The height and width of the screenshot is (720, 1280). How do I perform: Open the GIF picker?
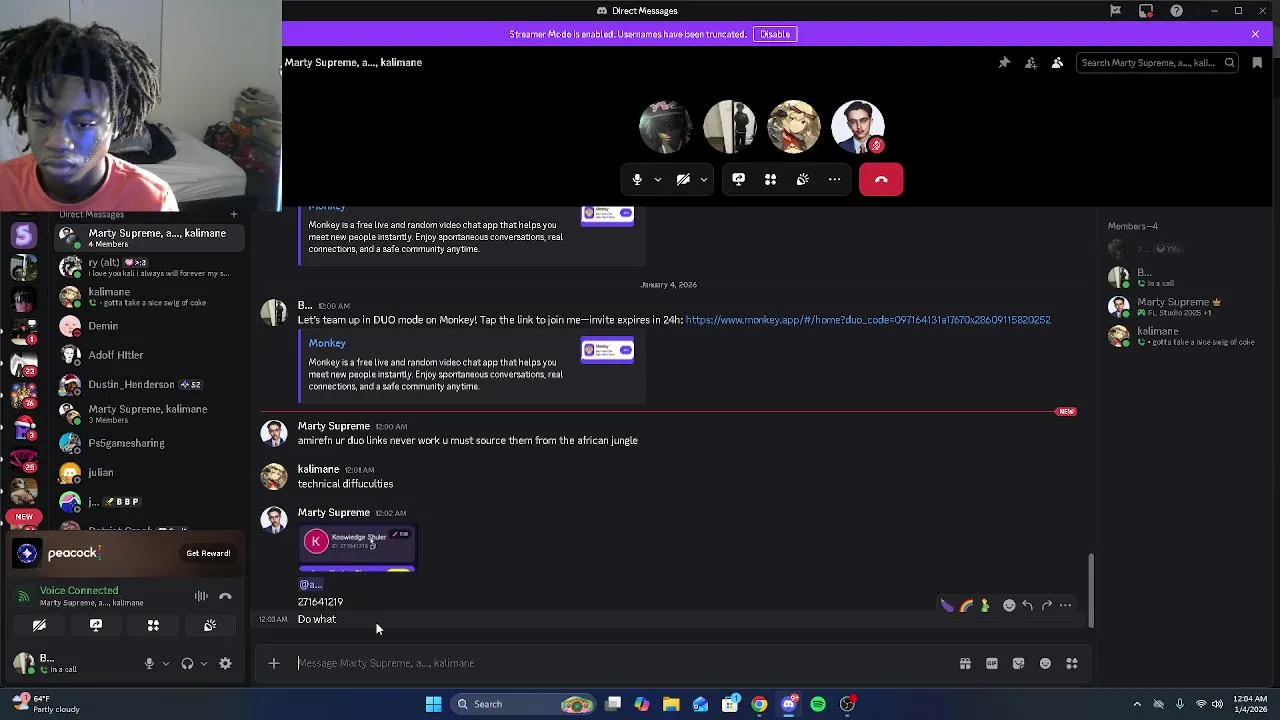click(992, 663)
